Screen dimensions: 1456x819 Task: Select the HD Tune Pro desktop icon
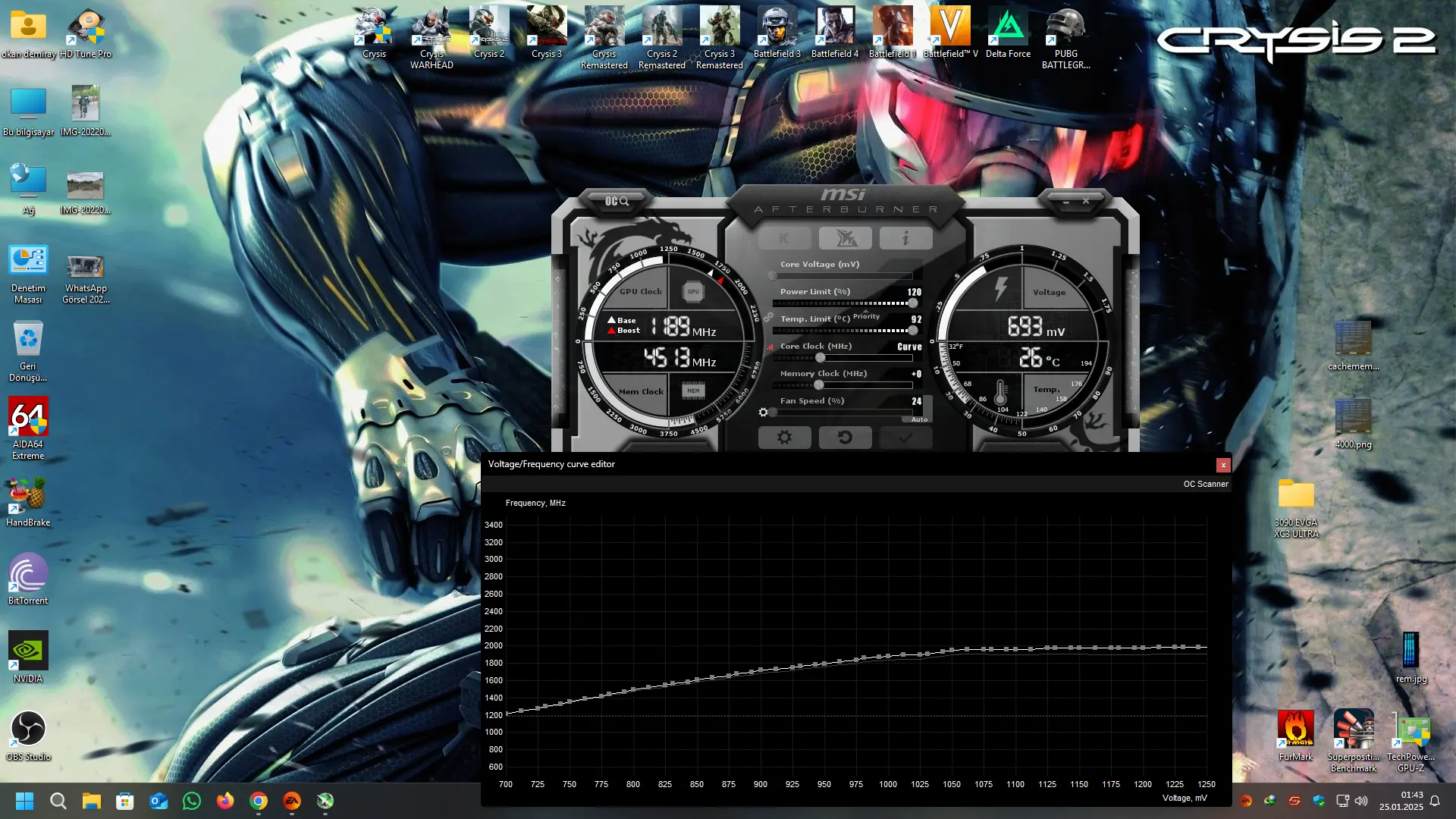coord(86,33)
